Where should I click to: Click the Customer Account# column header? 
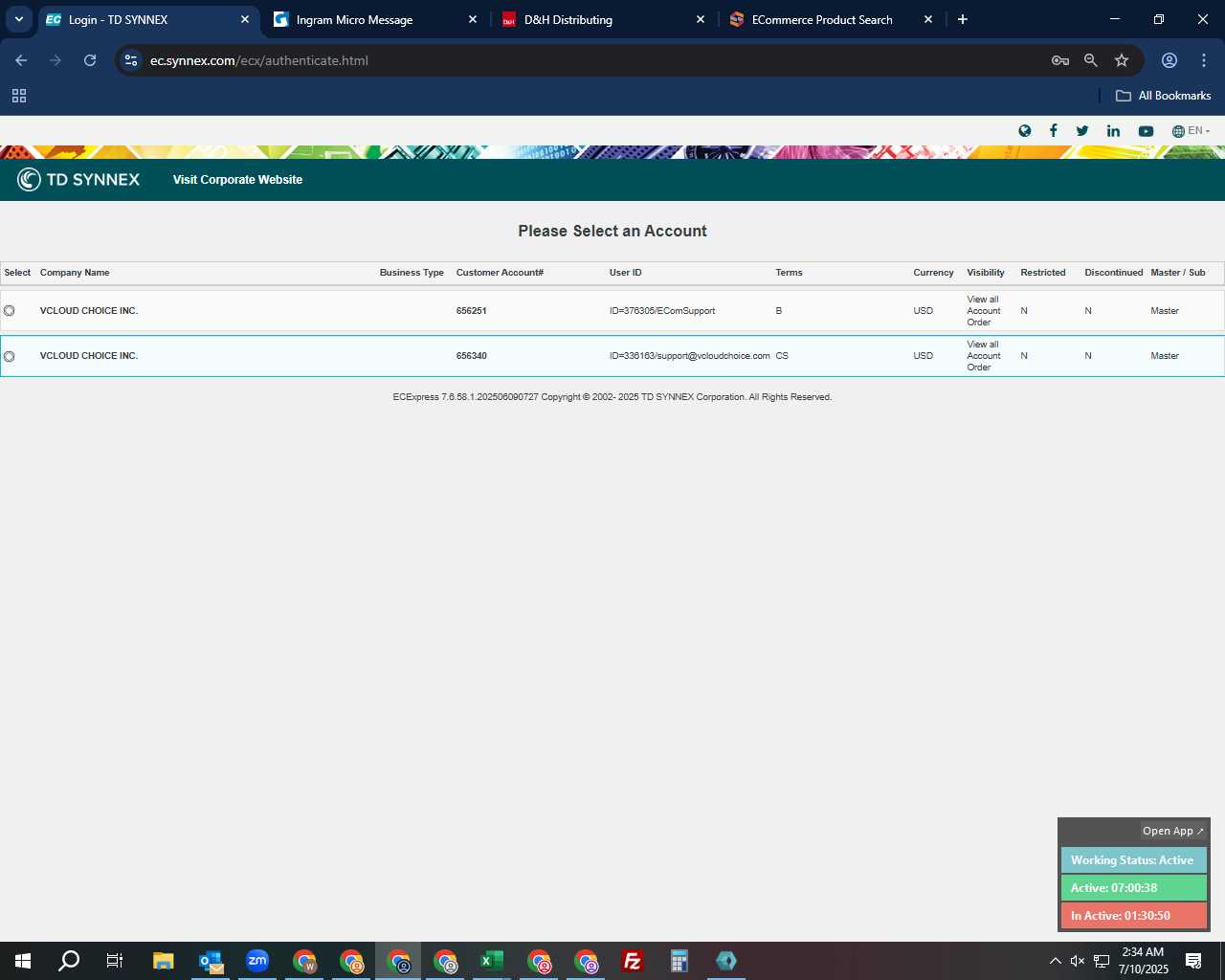[500, 273]
